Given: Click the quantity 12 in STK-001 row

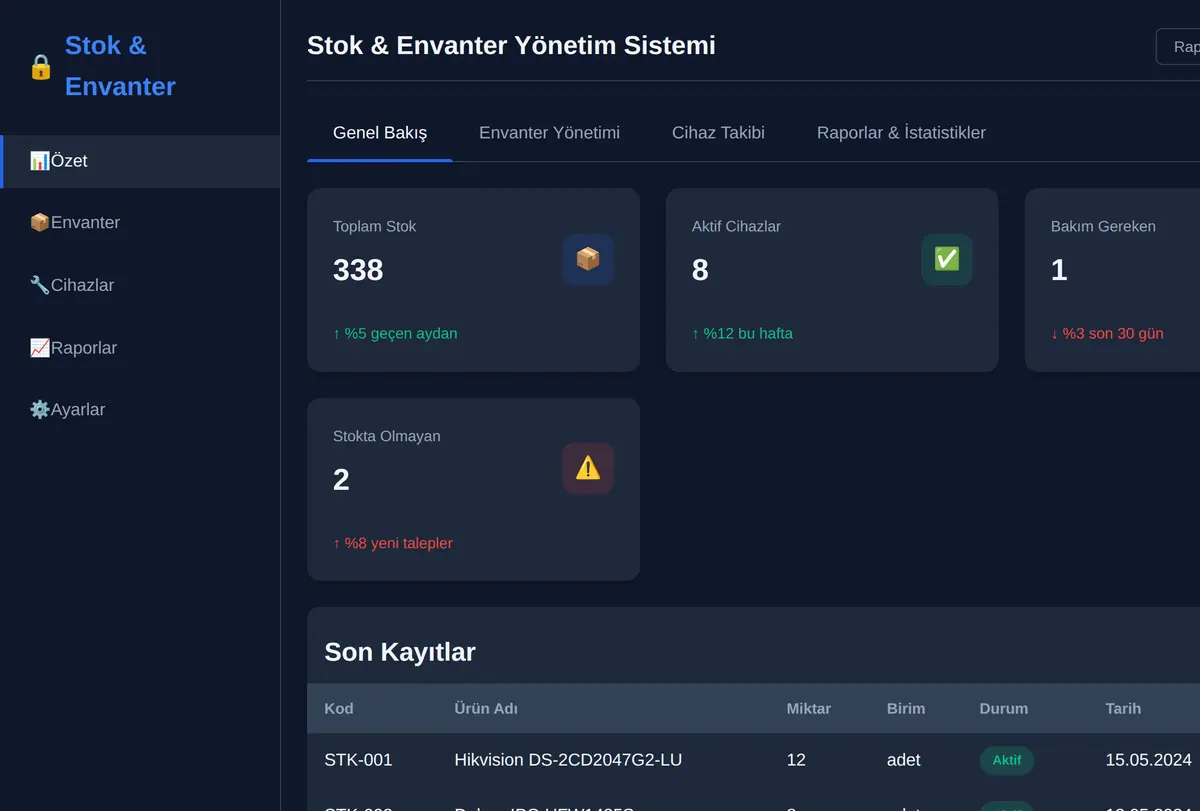Looking at the screenshot, I should coord(796,760).
